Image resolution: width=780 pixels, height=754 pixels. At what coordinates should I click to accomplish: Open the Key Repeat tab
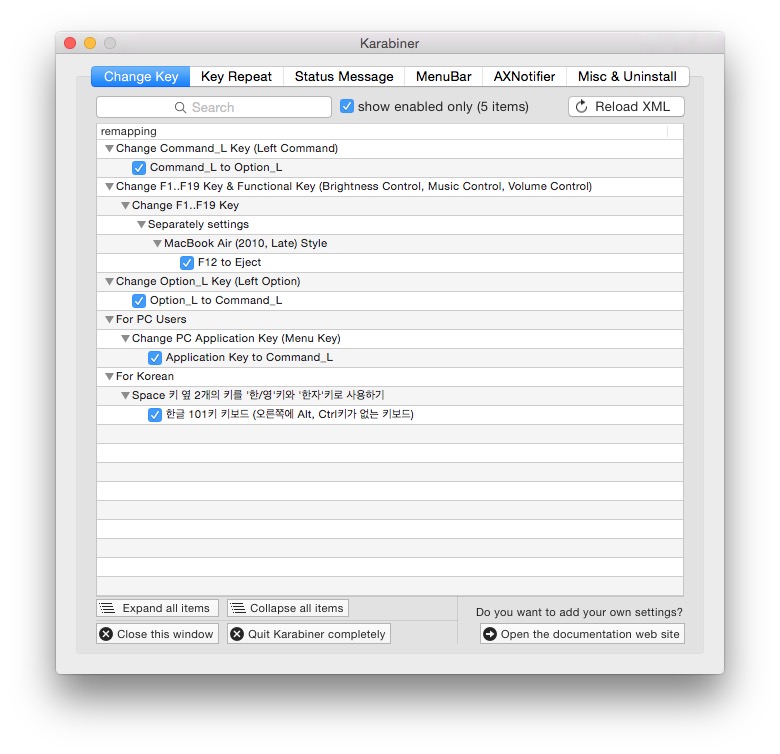(x=236, y=77)
